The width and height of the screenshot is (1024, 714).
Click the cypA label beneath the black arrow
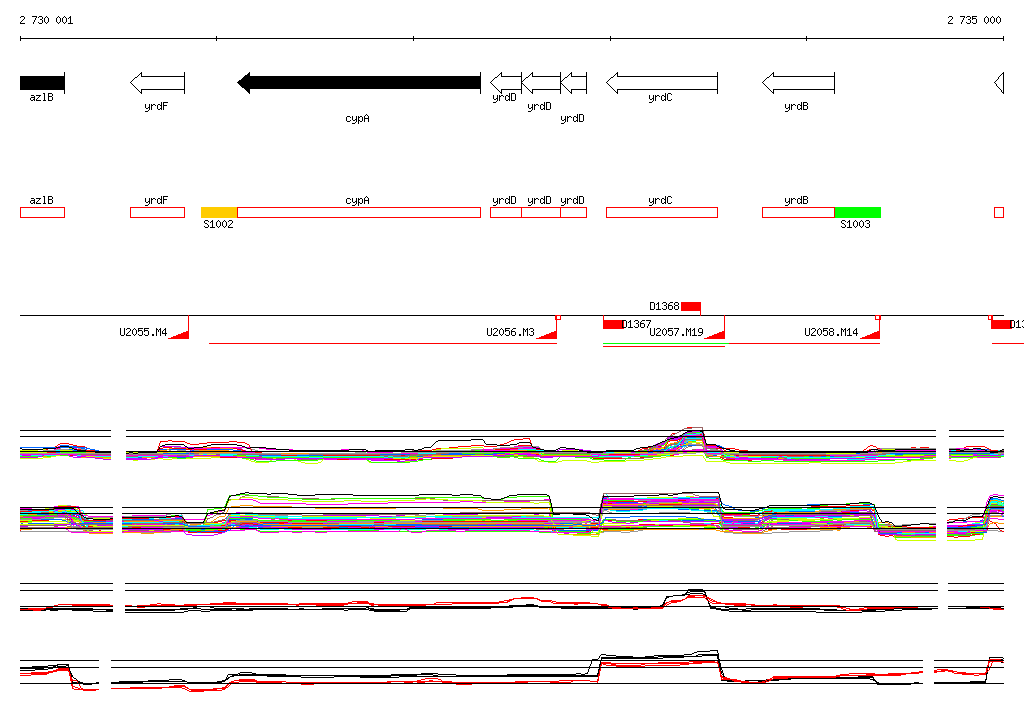(357, 119)
